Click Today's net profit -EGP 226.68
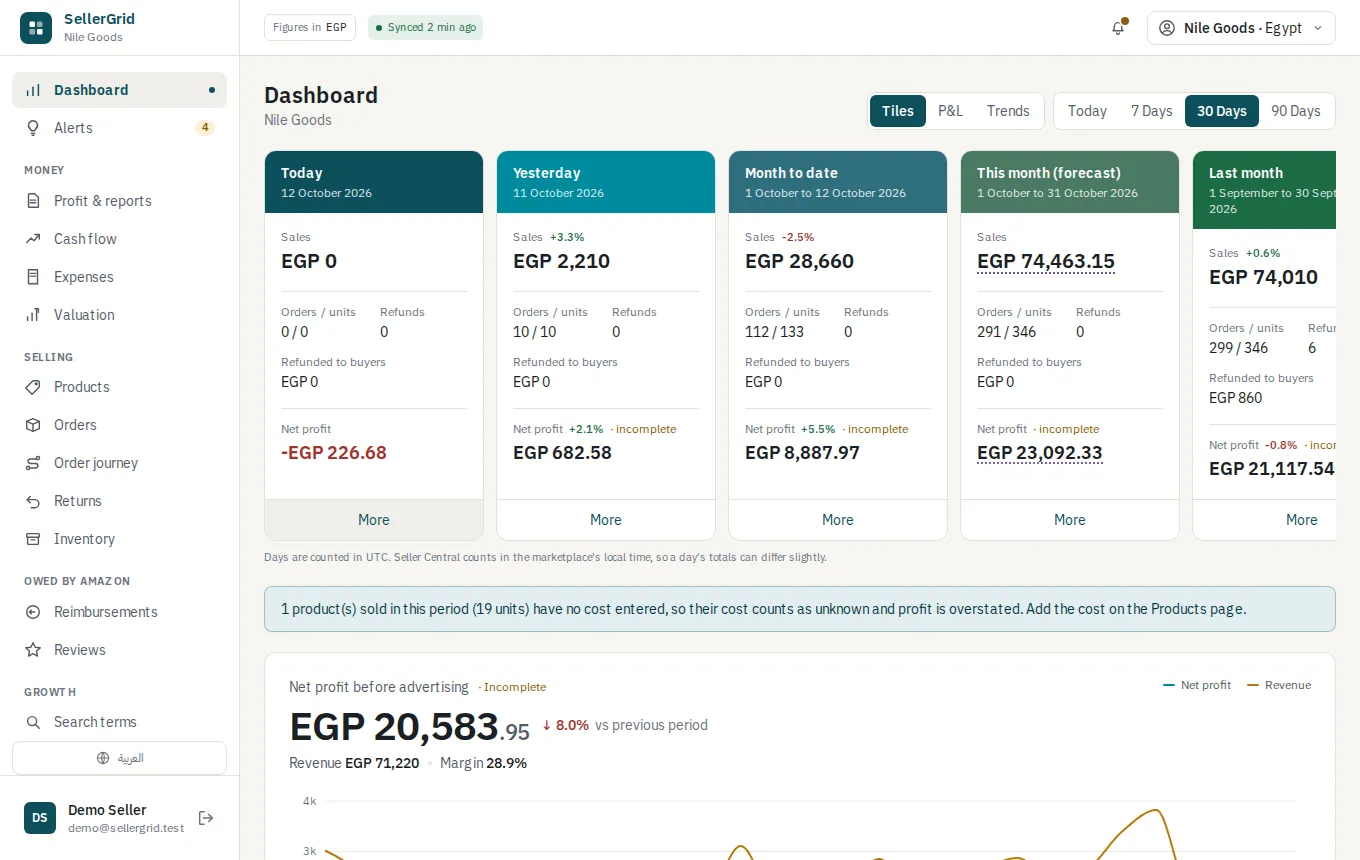Image resolution: width=1360 pixels, height=860 pixels. [334, 453]
